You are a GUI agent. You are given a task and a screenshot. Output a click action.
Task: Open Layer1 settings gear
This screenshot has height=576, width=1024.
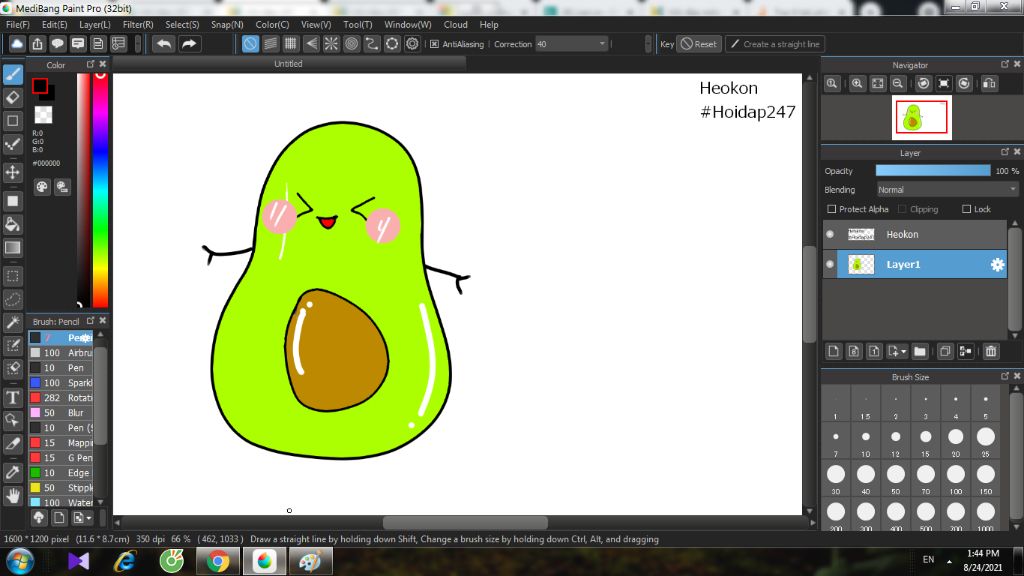[997, 264]
